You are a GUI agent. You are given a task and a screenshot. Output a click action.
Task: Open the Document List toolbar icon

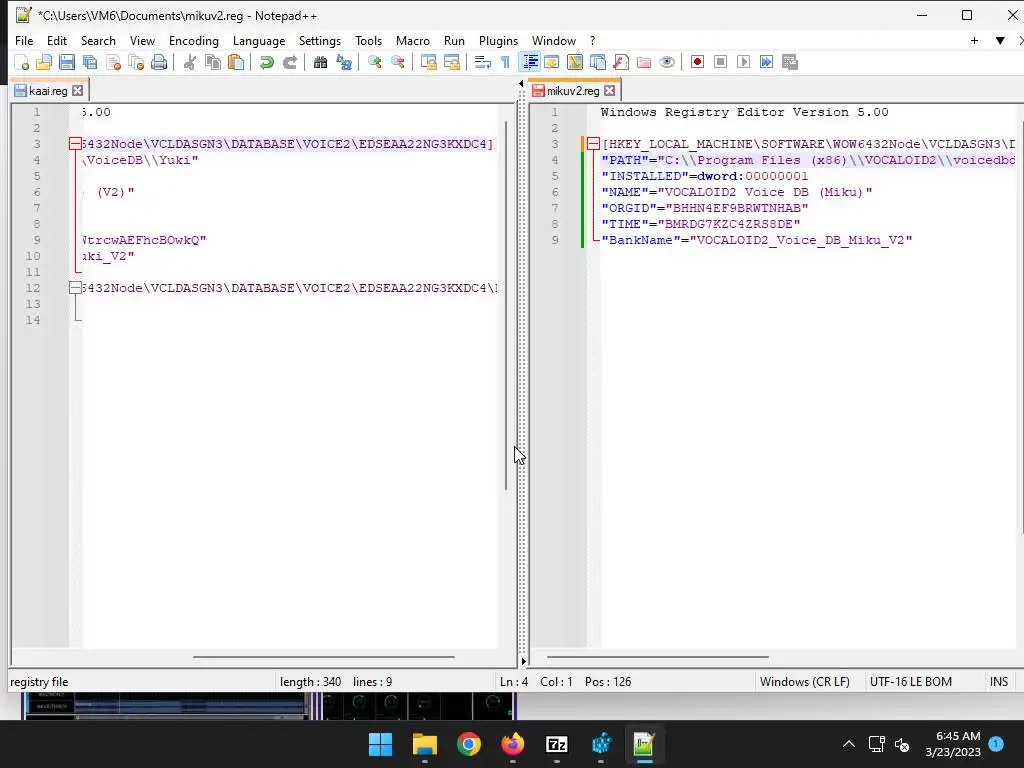pos(598,62)
